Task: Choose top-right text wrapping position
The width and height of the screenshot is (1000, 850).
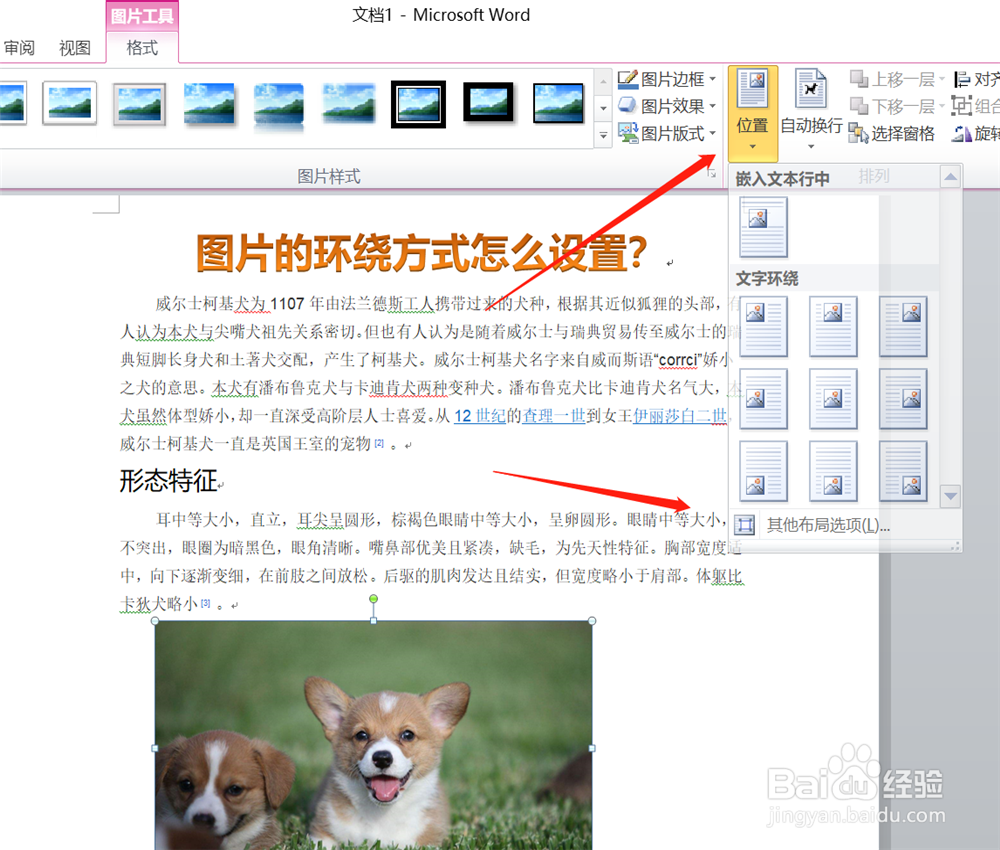Action: pyautogui.click(x=903, y=326)
